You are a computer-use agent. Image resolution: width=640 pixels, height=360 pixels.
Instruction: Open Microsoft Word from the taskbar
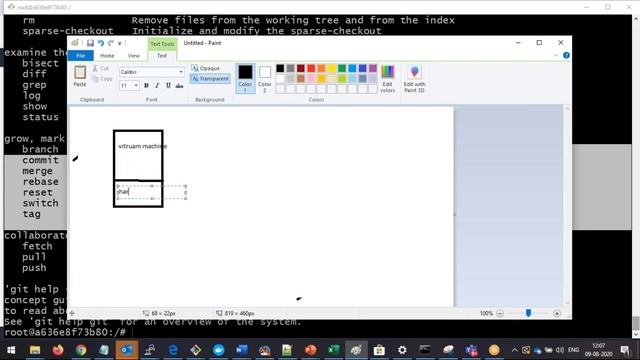click(241, 350)
